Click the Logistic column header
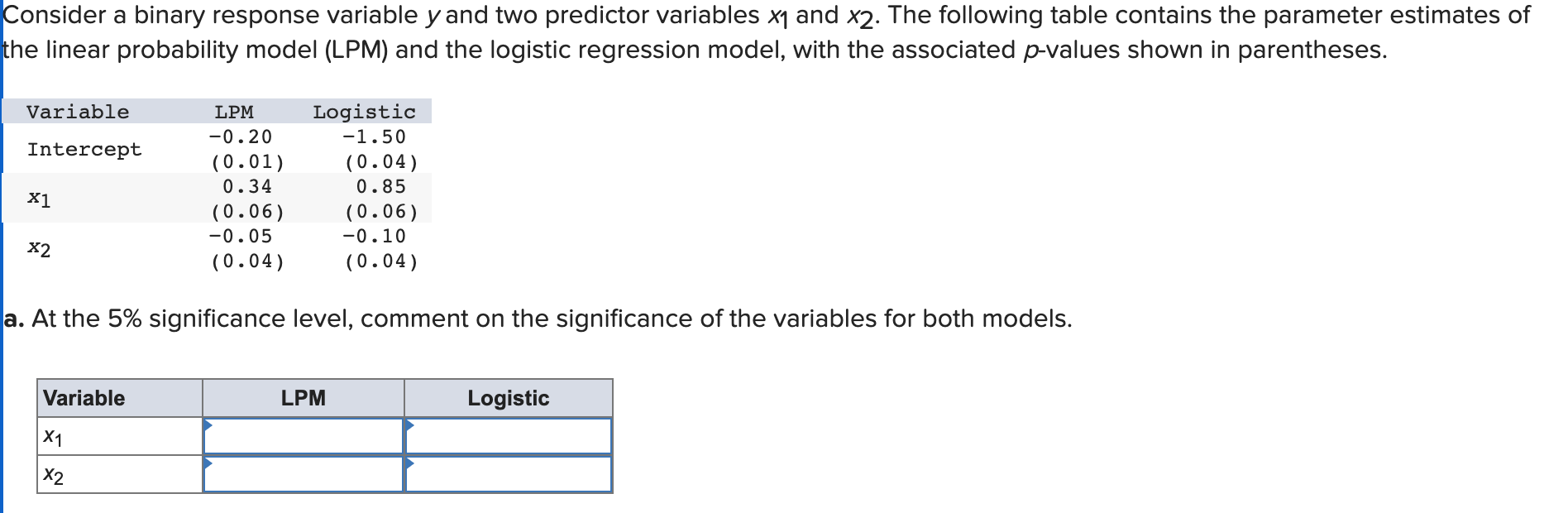 pyautogui.click(x=508, y=398)
